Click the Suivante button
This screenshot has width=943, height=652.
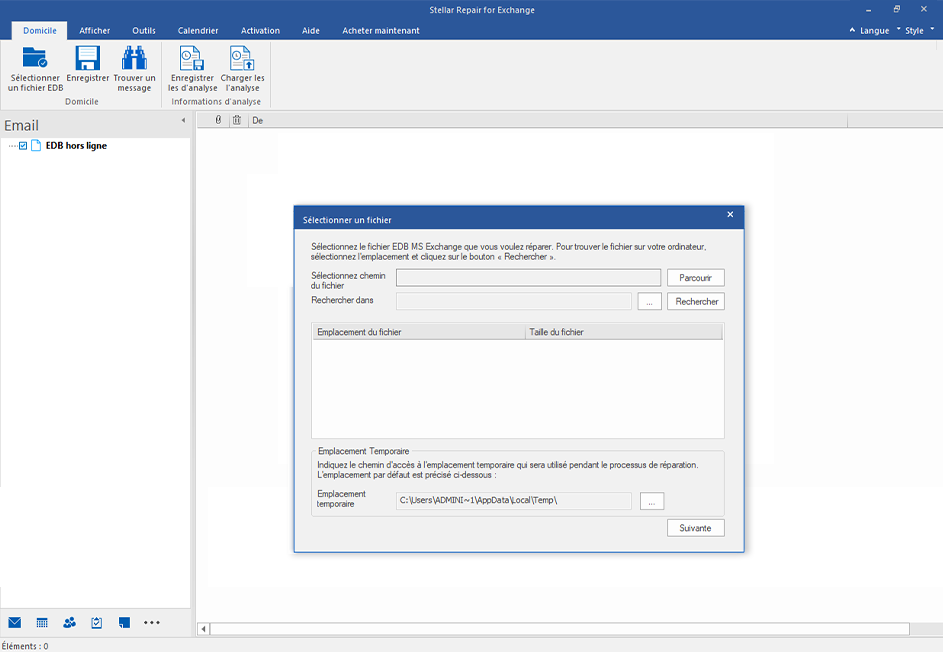[695, 528]
